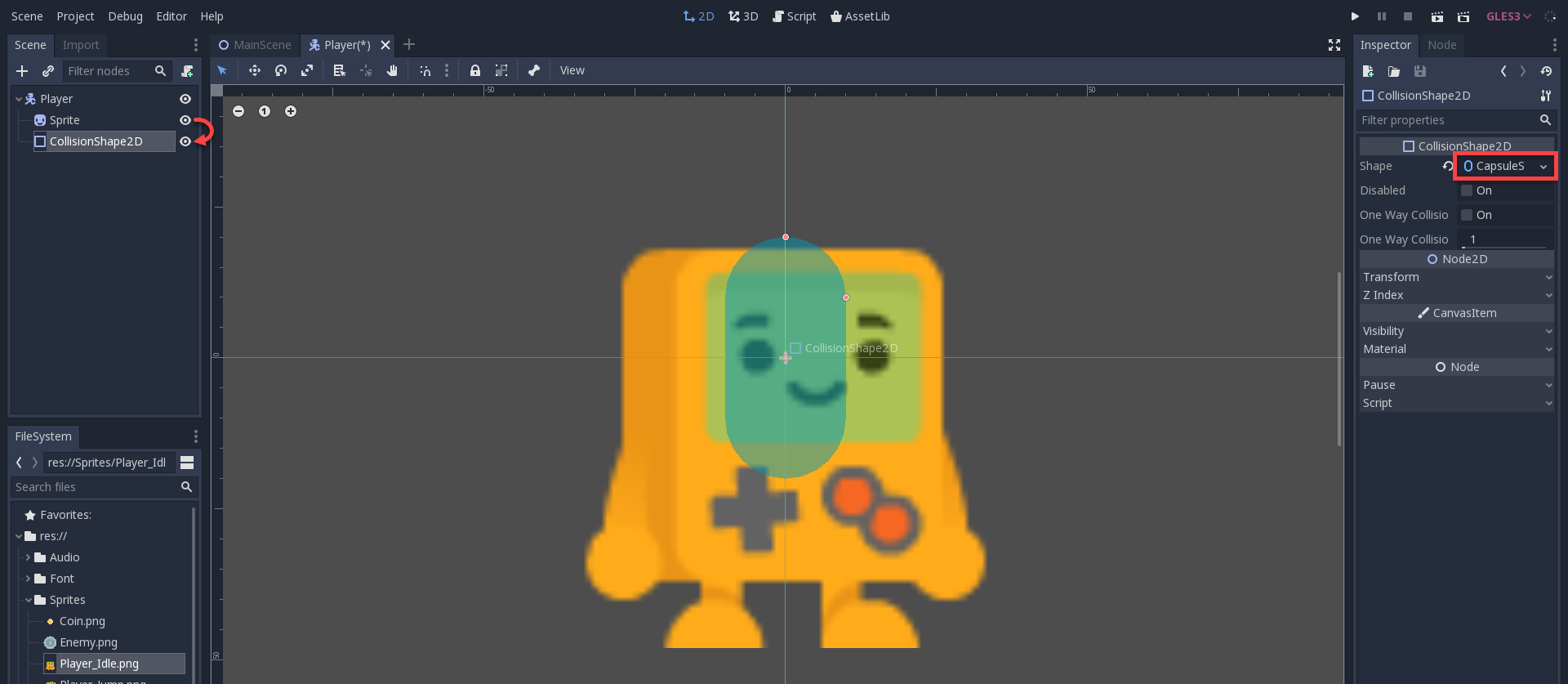Switch to the MainScene tab
This screenshot has width=1568, height=684.
255,45
